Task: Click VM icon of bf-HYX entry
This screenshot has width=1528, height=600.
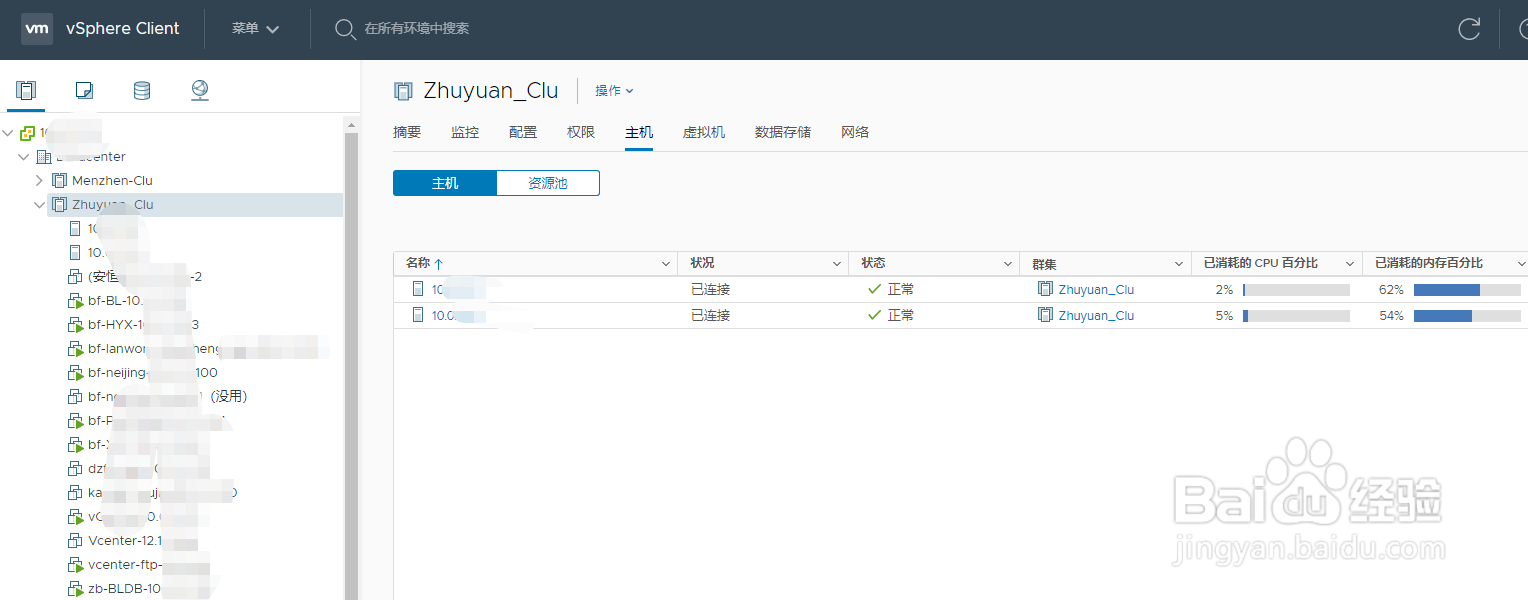Action: tap(75, 325)
